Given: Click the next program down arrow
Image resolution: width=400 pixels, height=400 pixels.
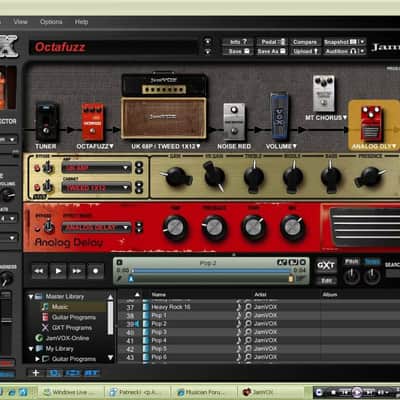Looking at the screenshot, I should tap(207, 51).
